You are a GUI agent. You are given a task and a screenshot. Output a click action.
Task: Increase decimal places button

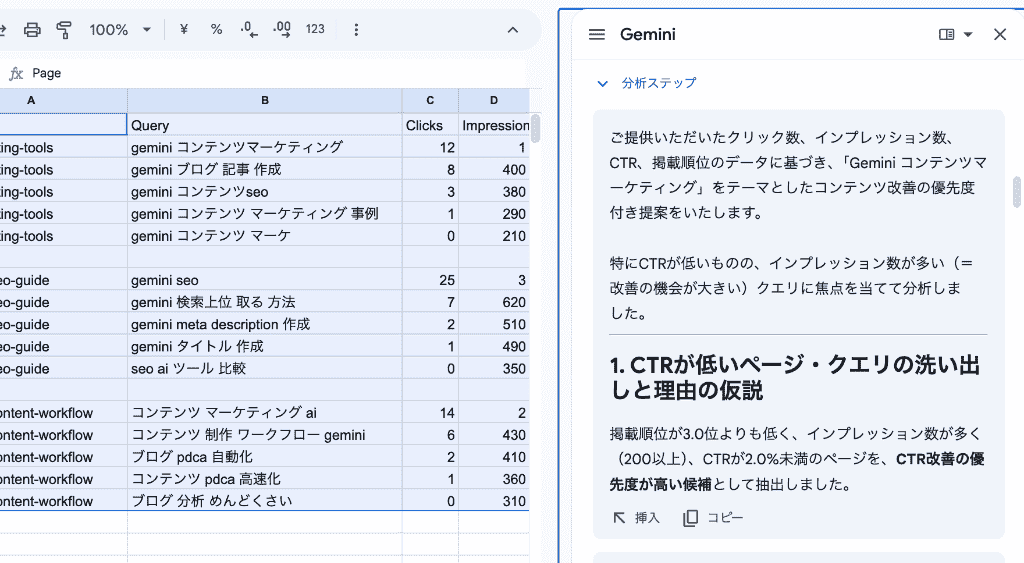coord(282,30)
